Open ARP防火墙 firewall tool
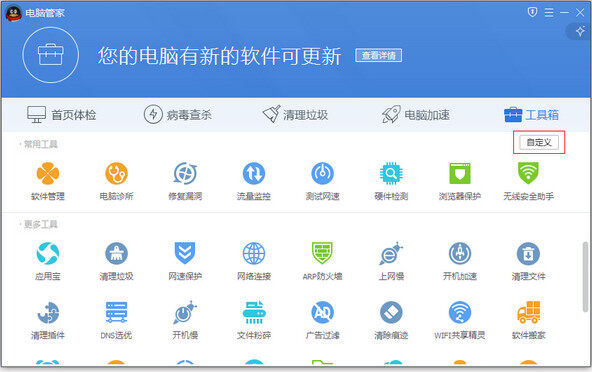 (322, 261)
